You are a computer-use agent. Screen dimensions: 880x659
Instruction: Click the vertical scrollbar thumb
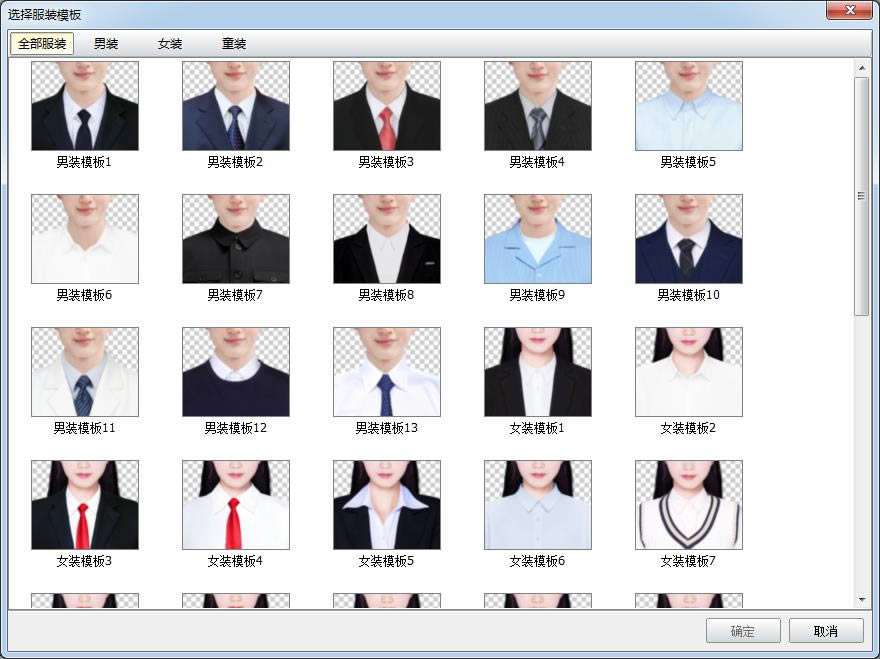tap(861, 196)
